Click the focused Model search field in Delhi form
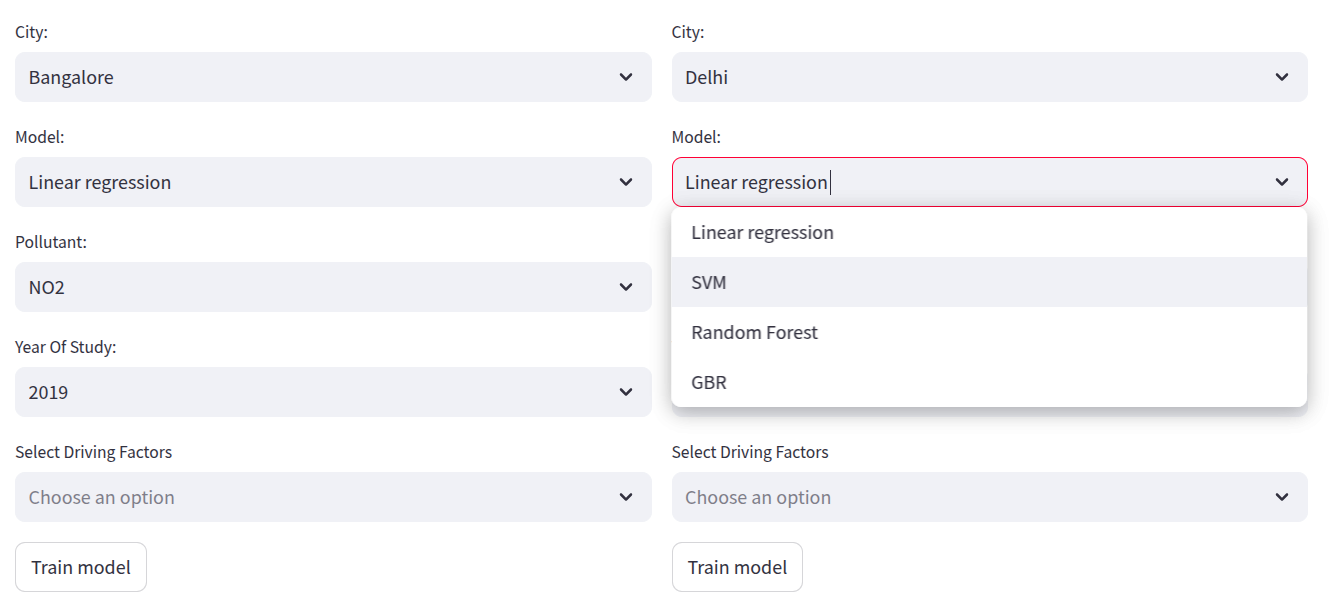The width and height of the screenshot is (1337, 613). click(960, 182)
